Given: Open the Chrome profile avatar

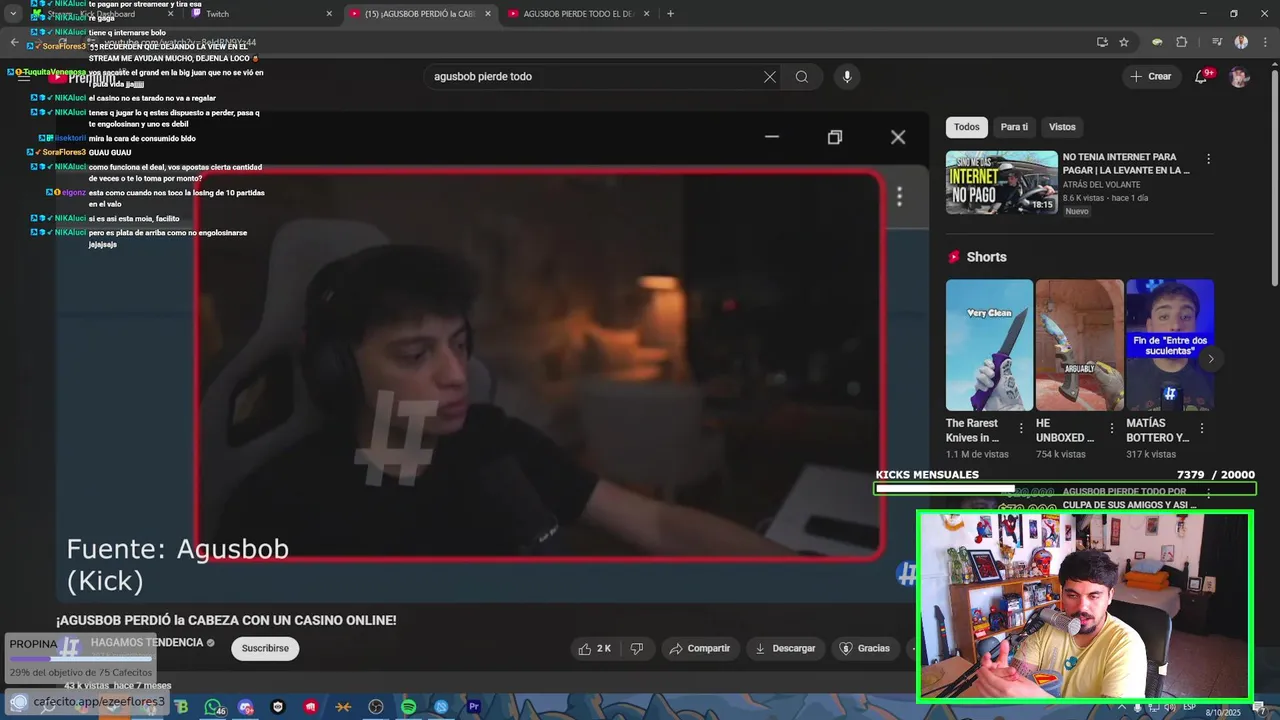Looking at the screenshot, I should tap(1241, 42).
